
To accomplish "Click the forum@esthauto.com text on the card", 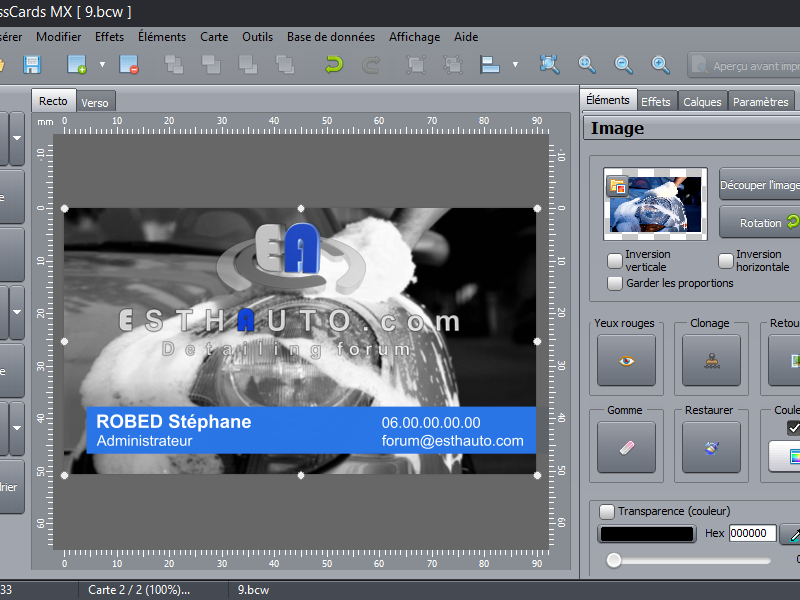I will [453, 441].
